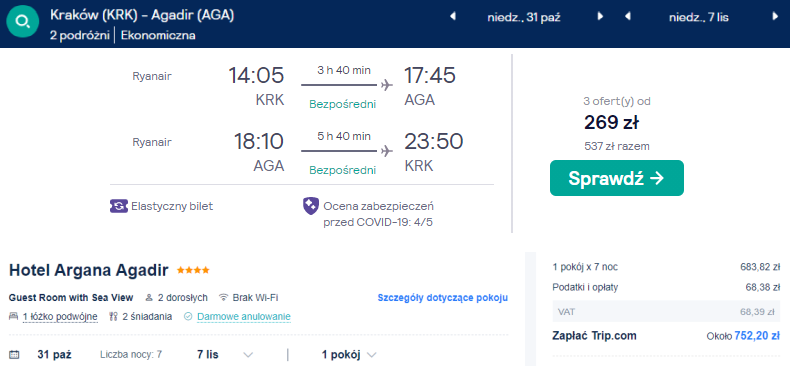Click the COVID-19 safety shield icon
Viewport: 791px width, 367px height.
311,206
